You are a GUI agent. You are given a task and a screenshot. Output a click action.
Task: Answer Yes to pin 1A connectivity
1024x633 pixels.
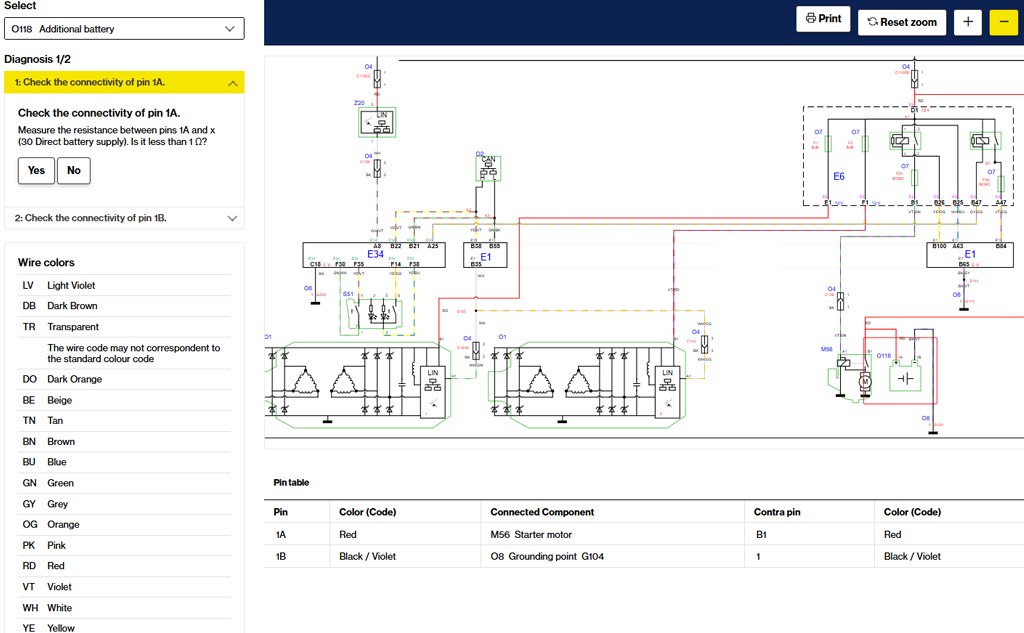point(36,171)
